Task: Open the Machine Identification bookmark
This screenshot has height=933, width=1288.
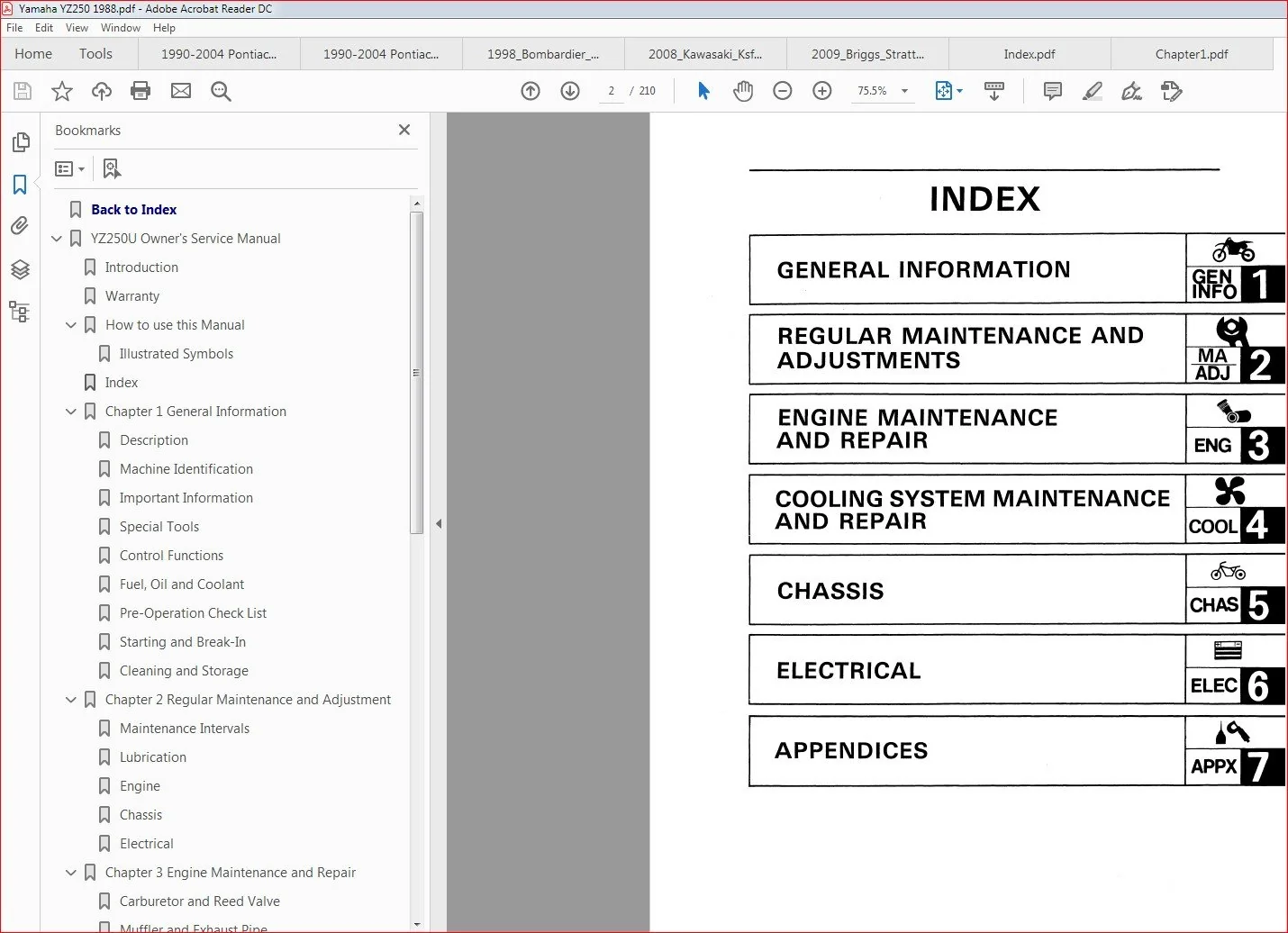Action: [x=186, y=469]
